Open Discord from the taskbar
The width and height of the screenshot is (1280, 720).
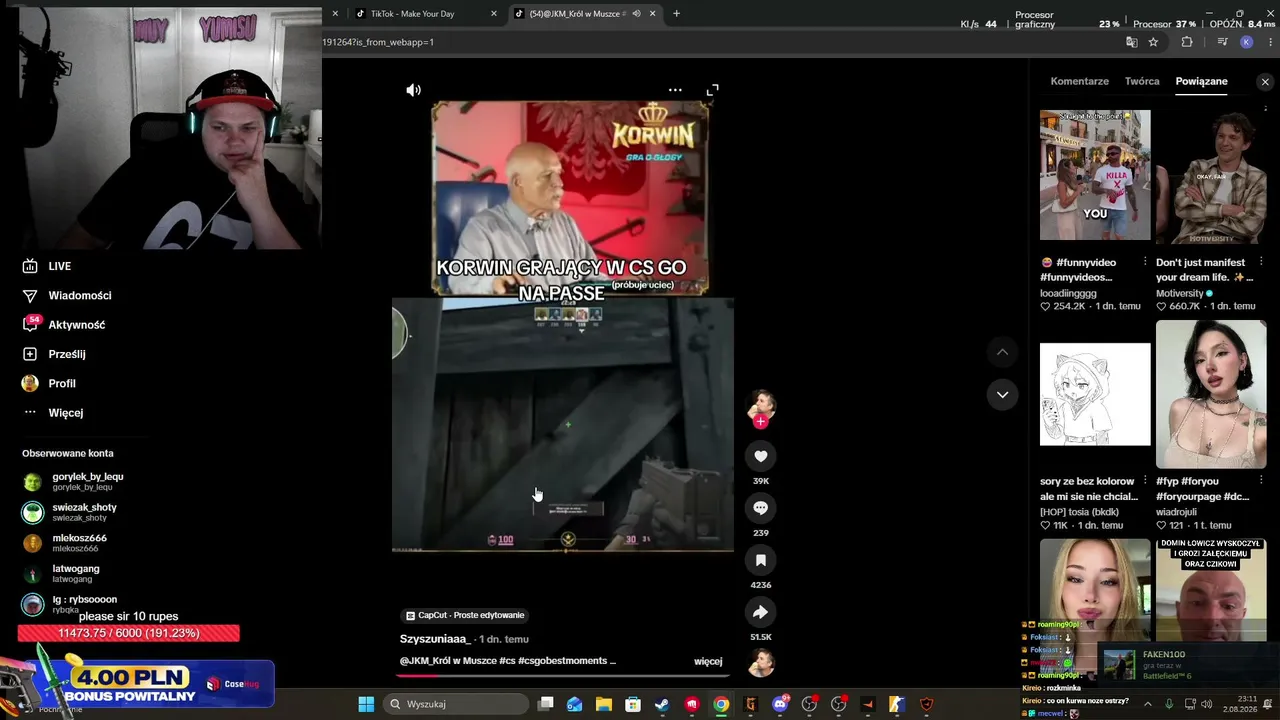point(780,704)
